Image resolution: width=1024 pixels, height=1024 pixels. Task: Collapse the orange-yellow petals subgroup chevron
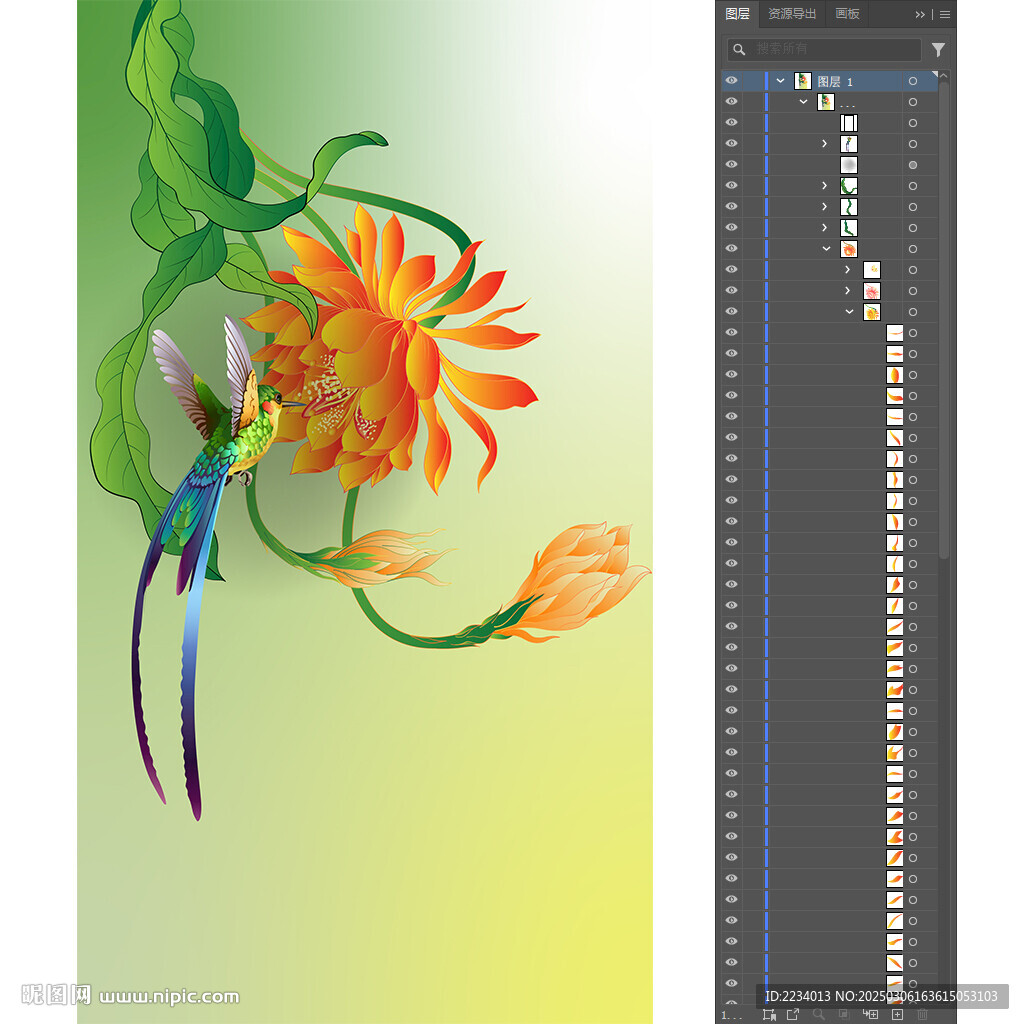click(849, 312)
